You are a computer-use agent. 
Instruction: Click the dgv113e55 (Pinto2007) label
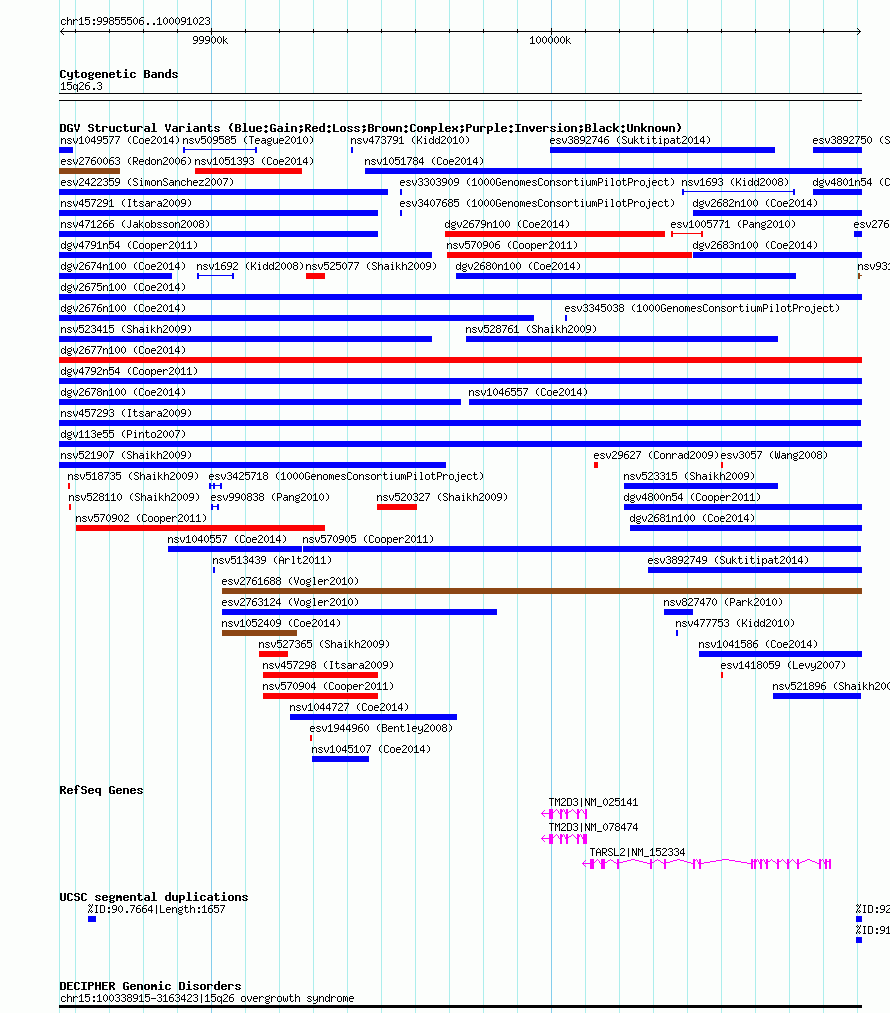[123, 434]
